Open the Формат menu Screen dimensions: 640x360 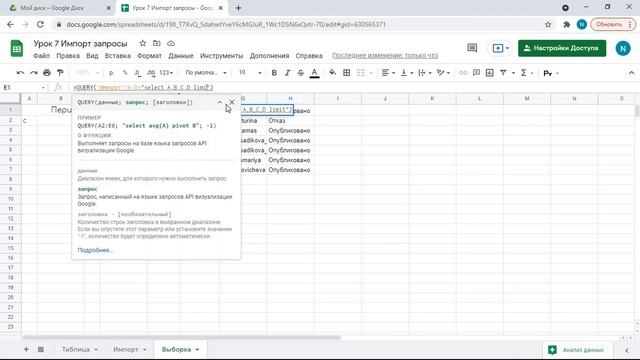coord(149,56)
